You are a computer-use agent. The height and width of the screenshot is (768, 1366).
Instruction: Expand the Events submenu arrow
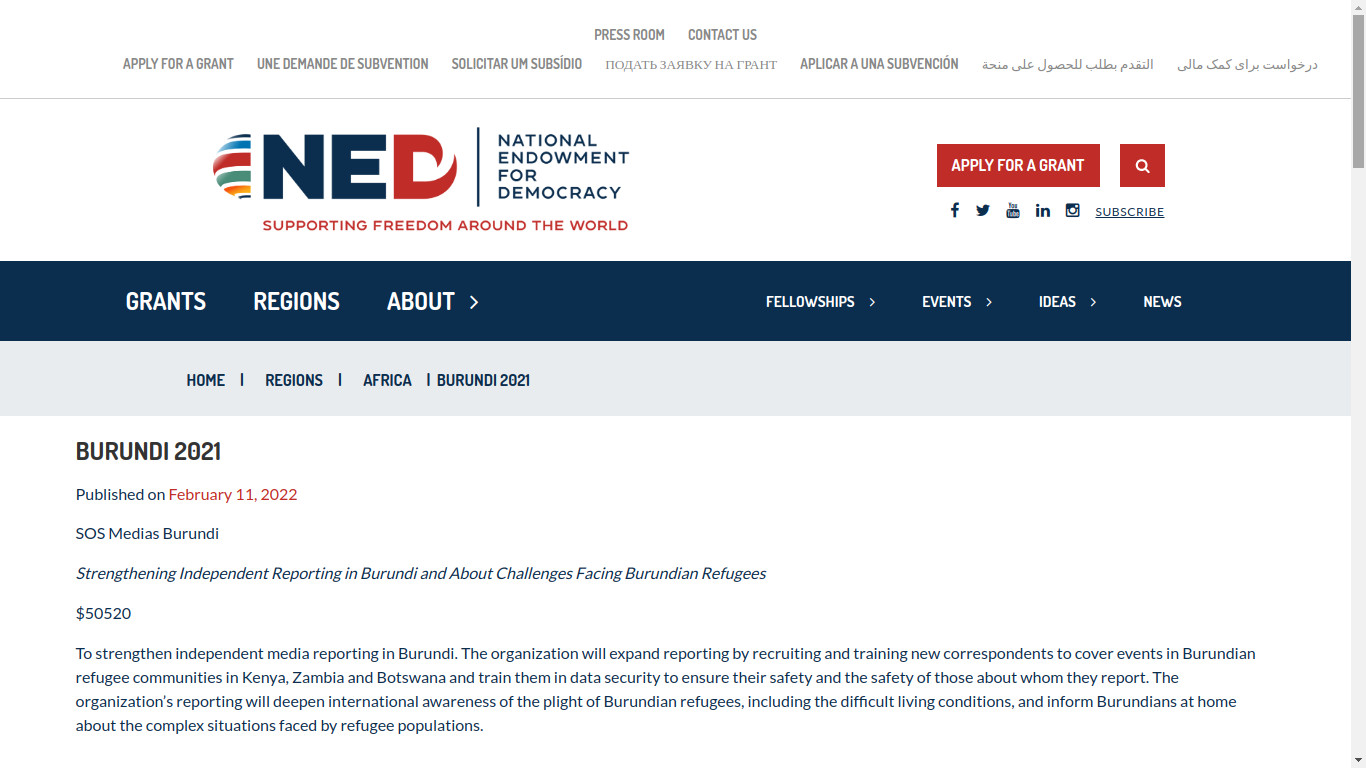click(x=989, y=302)
